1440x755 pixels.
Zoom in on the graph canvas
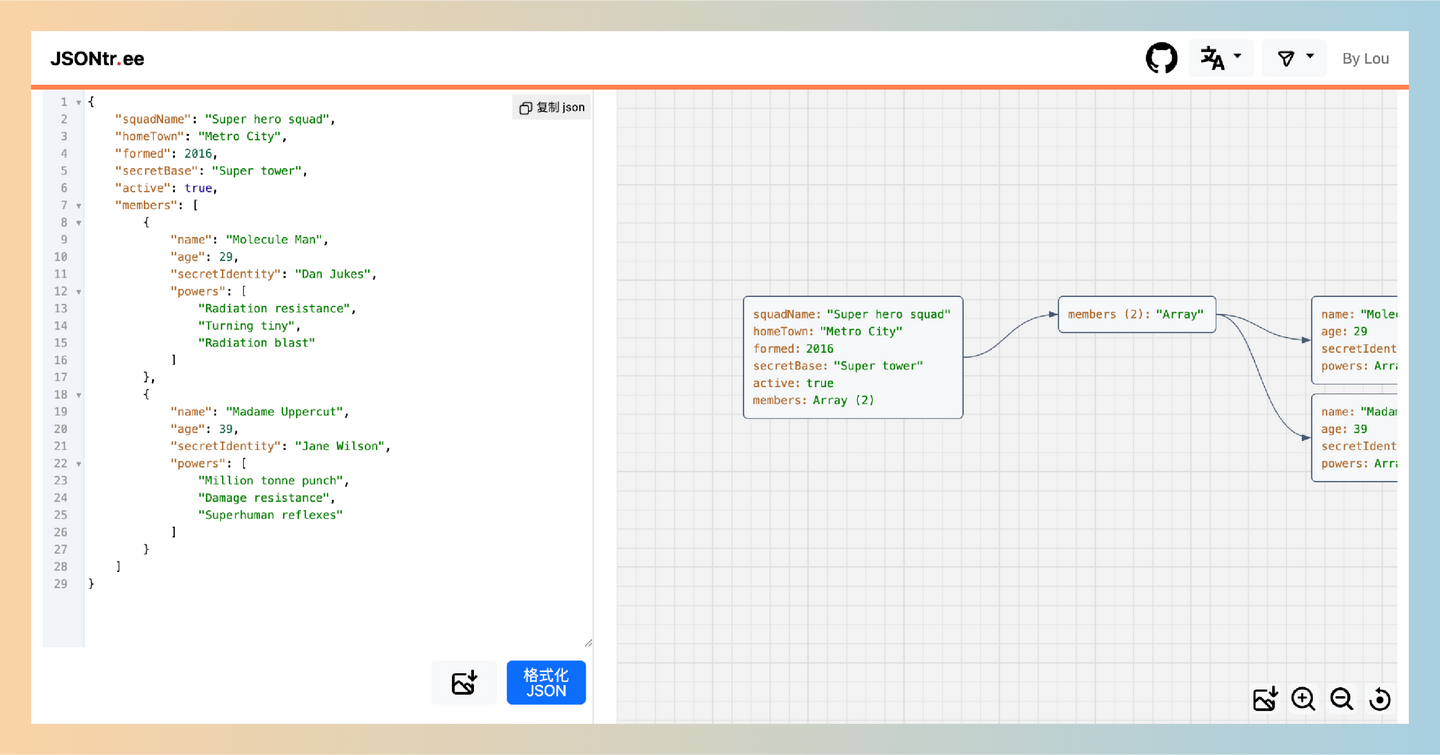(1303, 699)
